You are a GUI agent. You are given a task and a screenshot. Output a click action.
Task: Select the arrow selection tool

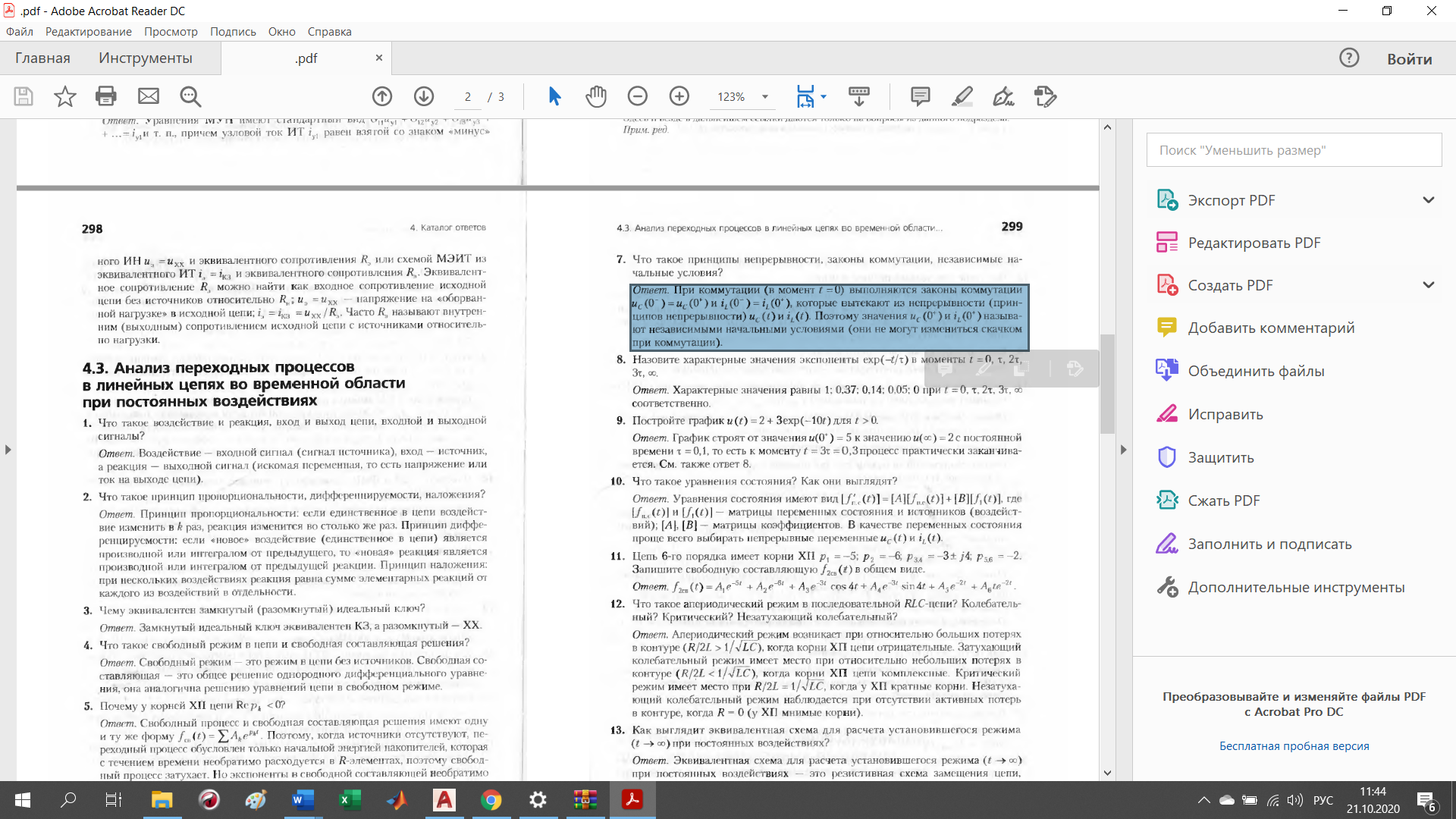coord(554,96)
